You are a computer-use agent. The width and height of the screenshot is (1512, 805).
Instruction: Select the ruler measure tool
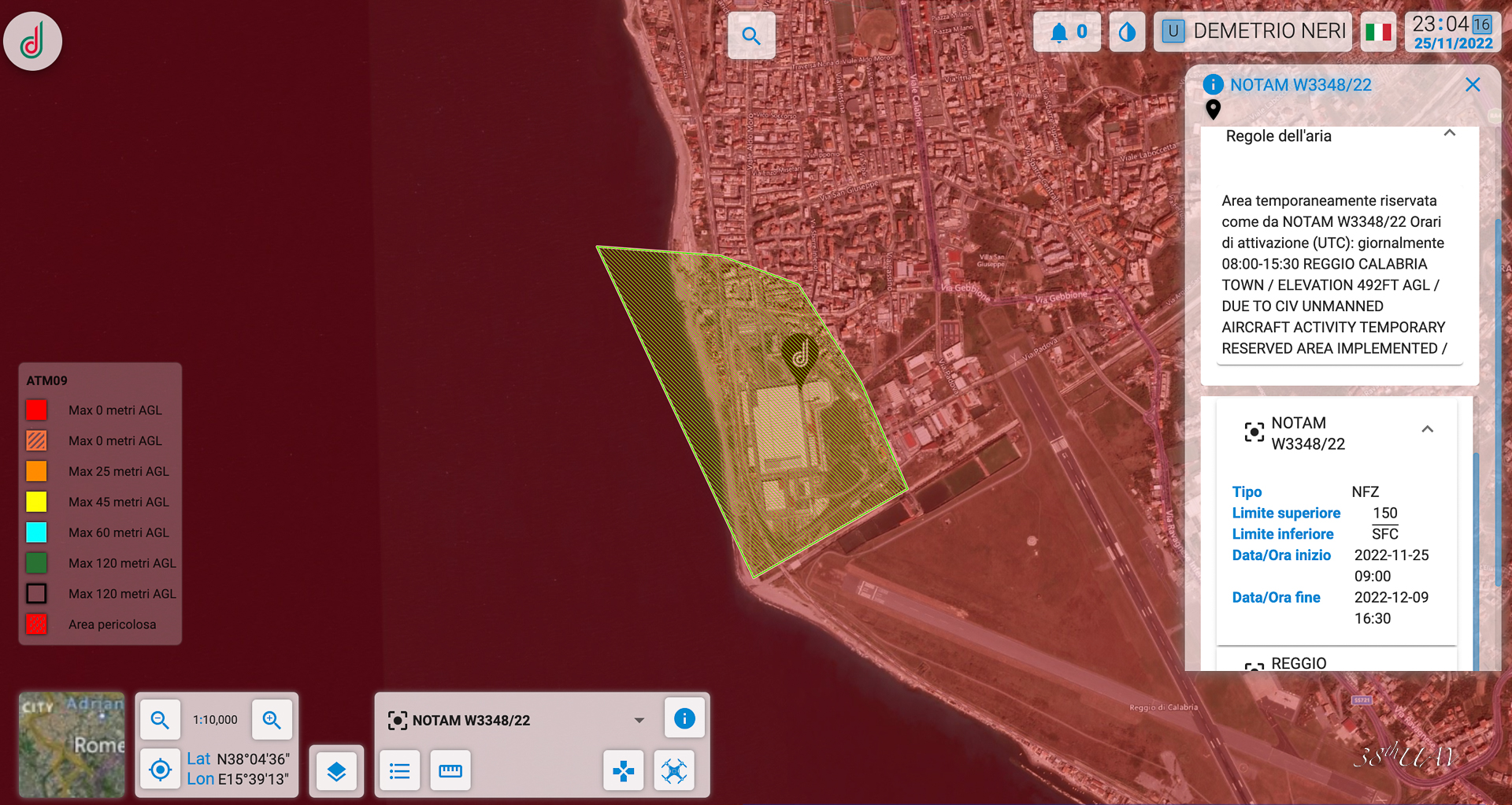(x=450, y=770)
